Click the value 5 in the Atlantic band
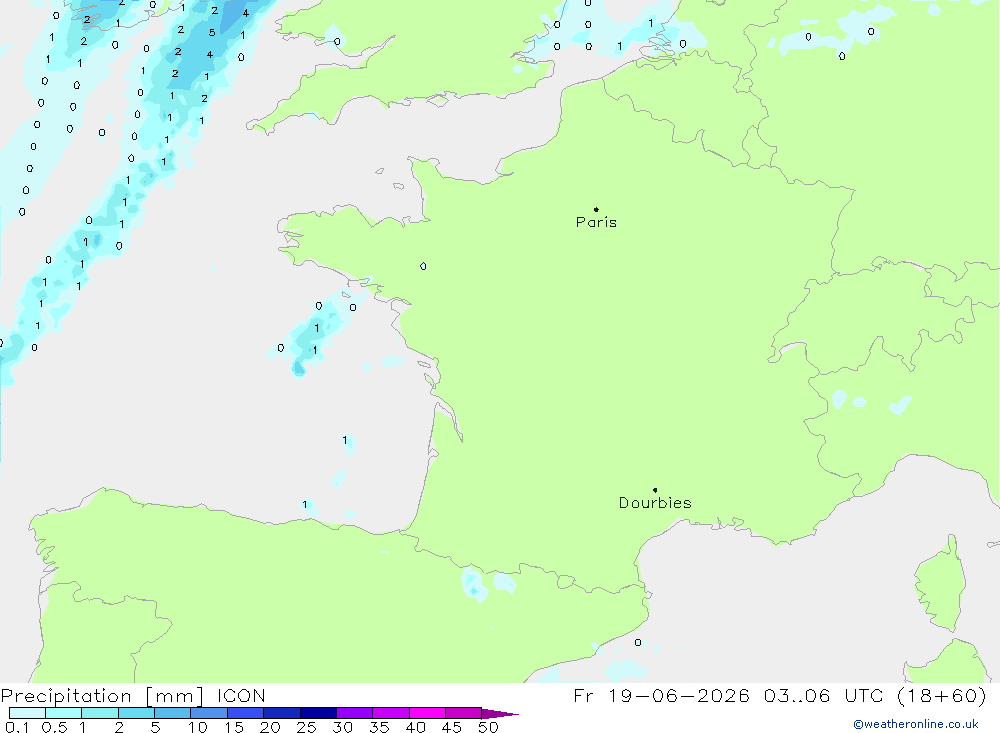Image resolution: width=1000 pixels, height=733 pixels. click(212, 33)
